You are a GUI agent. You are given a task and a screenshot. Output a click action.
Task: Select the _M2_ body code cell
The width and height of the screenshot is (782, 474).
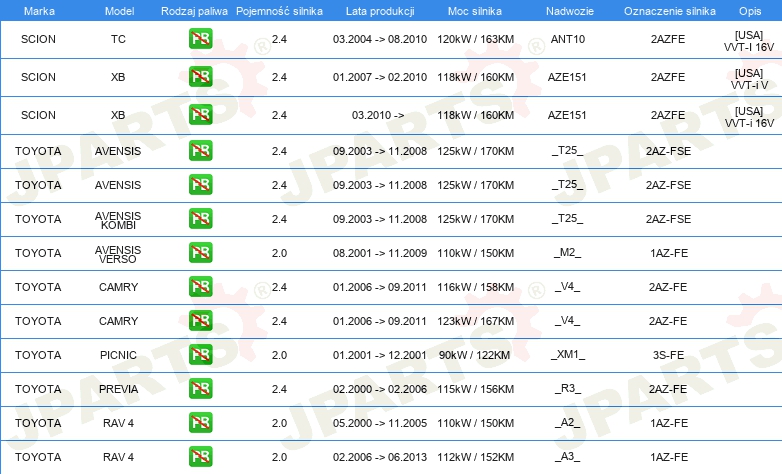(568, 252)
